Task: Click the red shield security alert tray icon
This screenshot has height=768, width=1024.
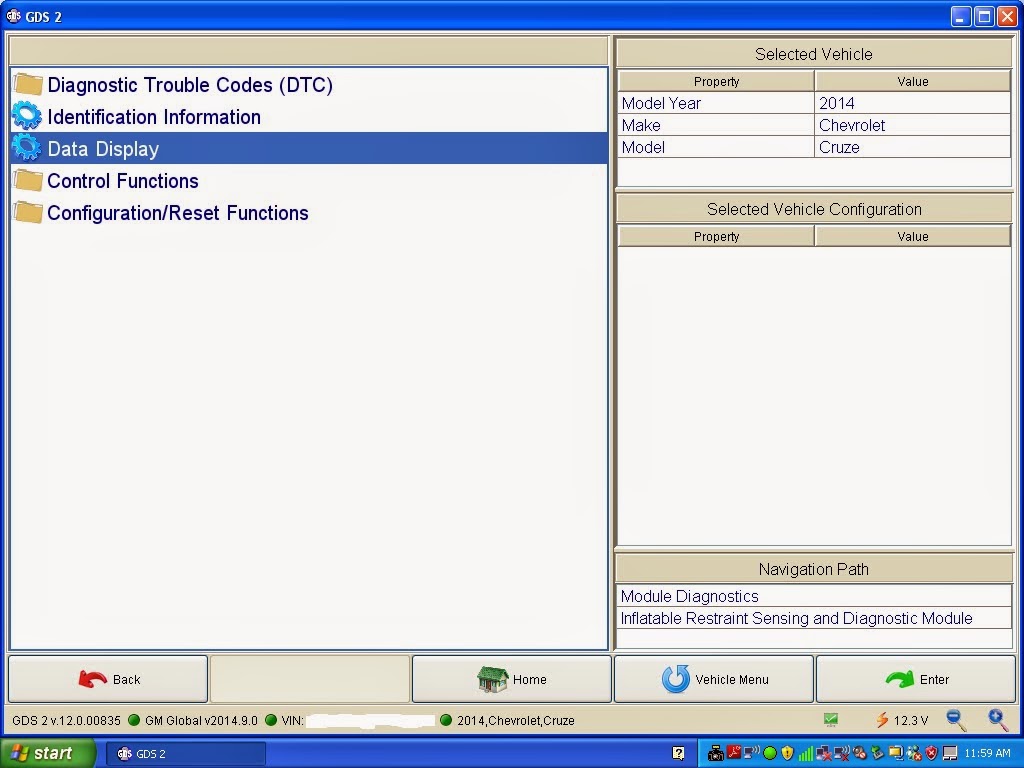Action: click(x=932, y=753)
